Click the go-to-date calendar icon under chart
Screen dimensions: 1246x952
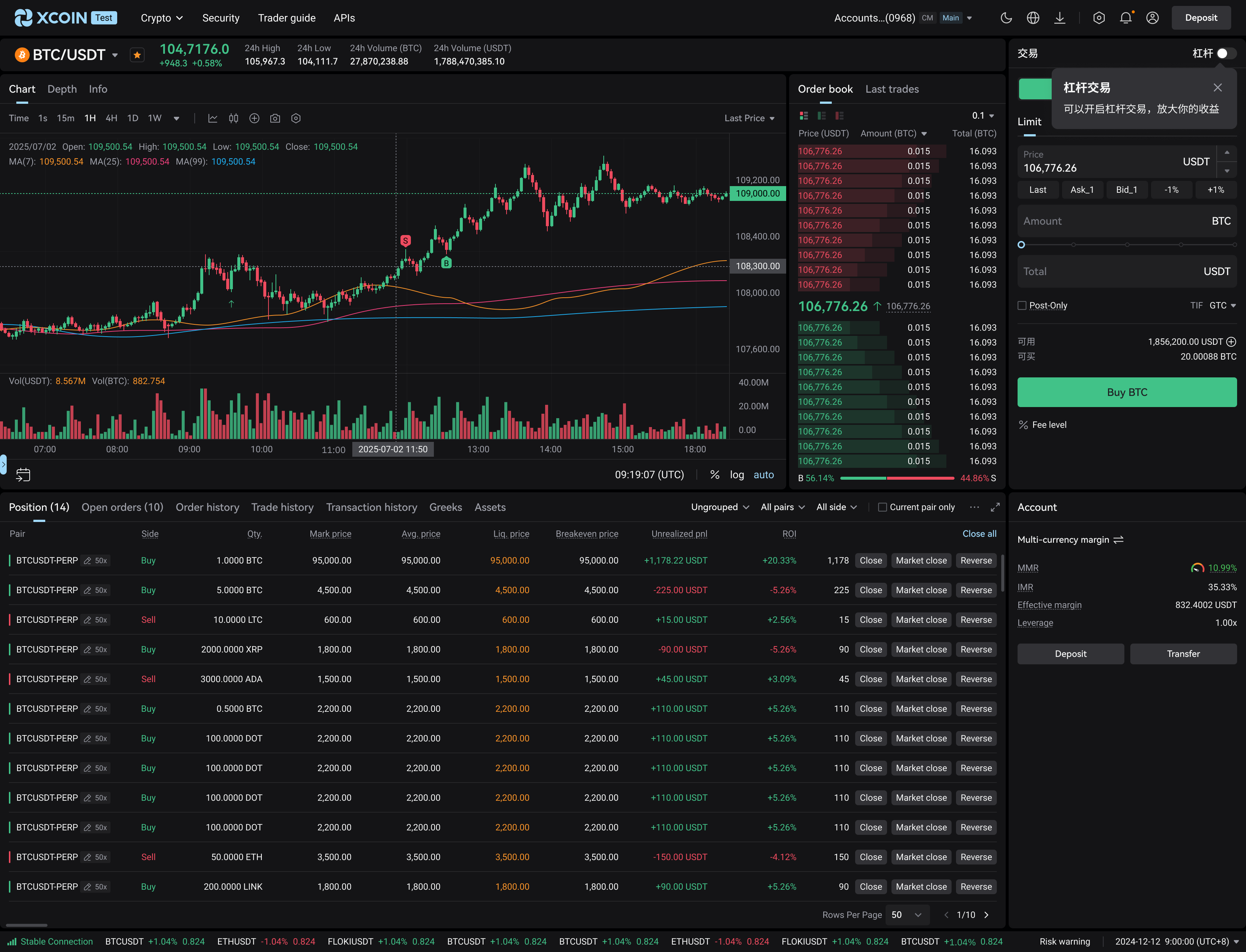[23, 475]
